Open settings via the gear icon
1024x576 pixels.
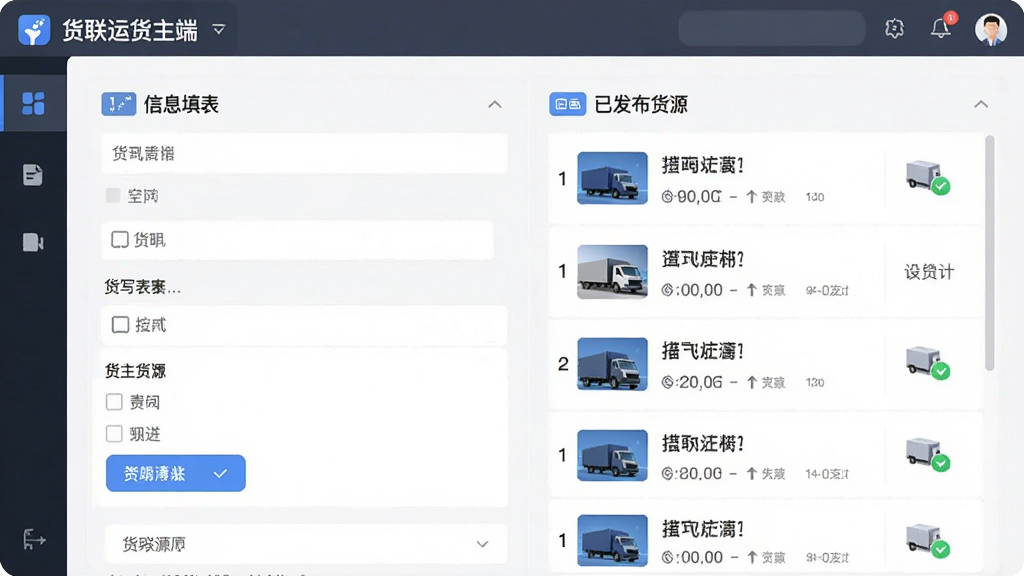point(894,28)
